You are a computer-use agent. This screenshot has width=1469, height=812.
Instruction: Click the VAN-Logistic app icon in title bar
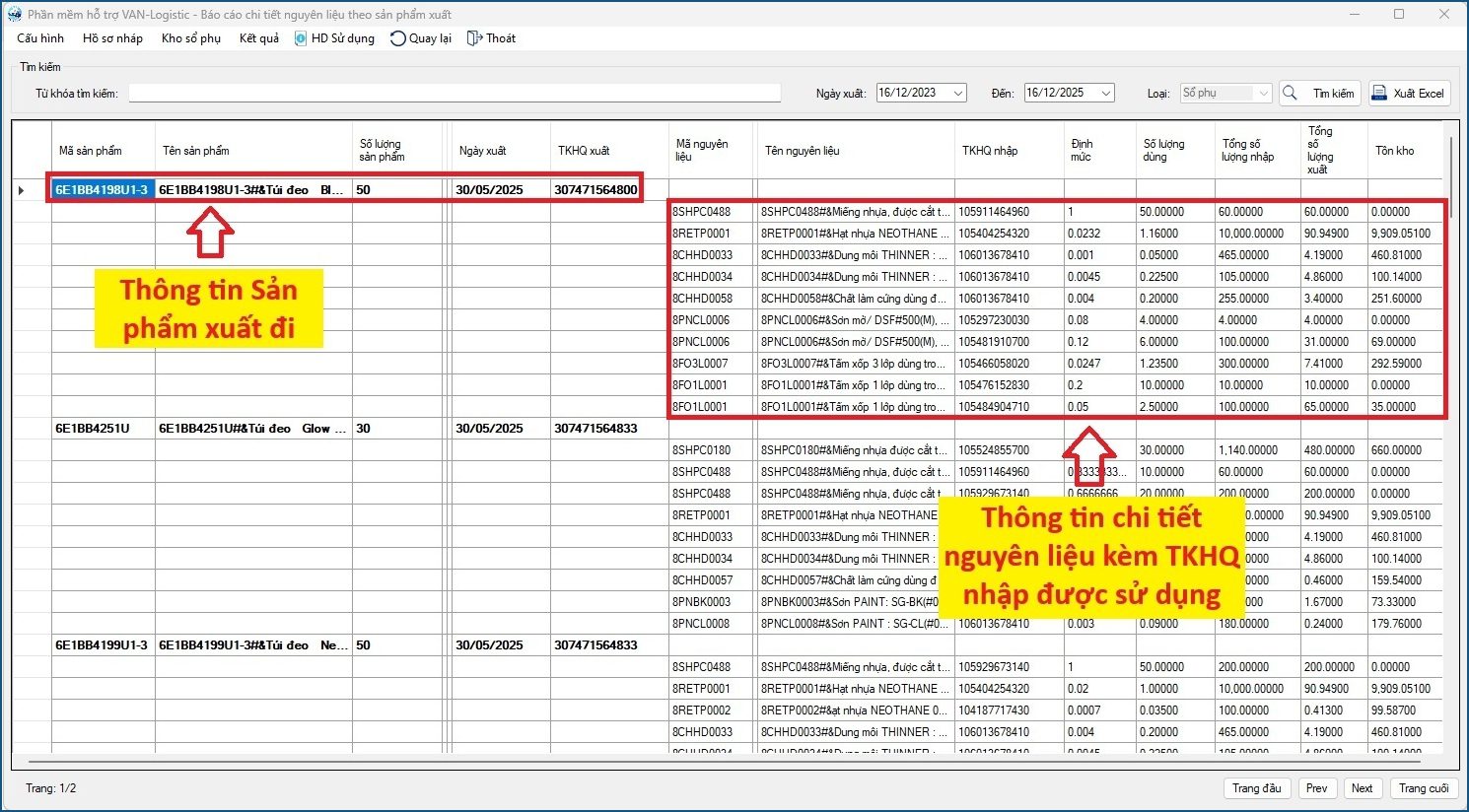(x=14, y=15)
